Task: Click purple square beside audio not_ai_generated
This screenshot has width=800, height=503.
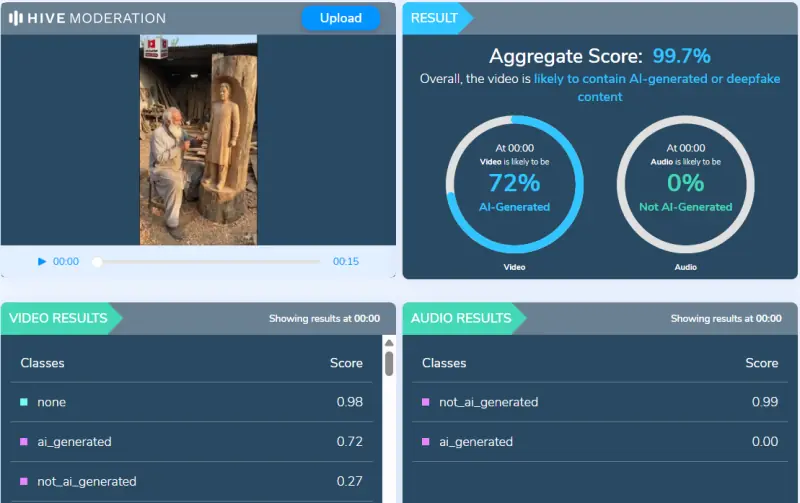Action: point(425,403)
